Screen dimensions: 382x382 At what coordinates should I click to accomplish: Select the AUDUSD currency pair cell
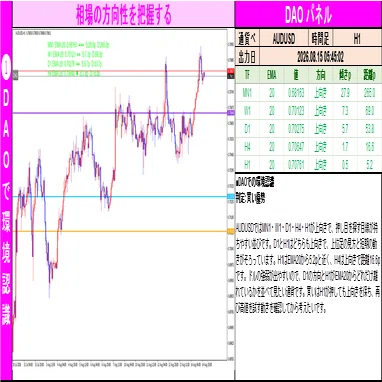[x=284, y=39]
